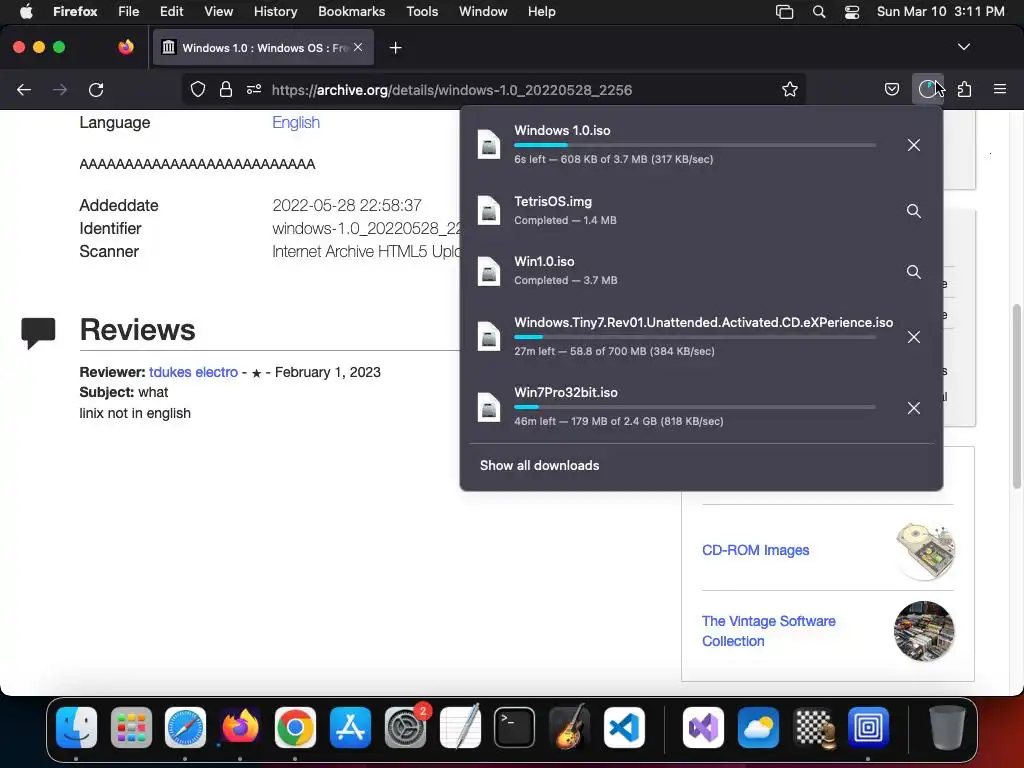This screenshot has height=768, width=1024.
Task: Go back one page
Action: tap(24, 89)
